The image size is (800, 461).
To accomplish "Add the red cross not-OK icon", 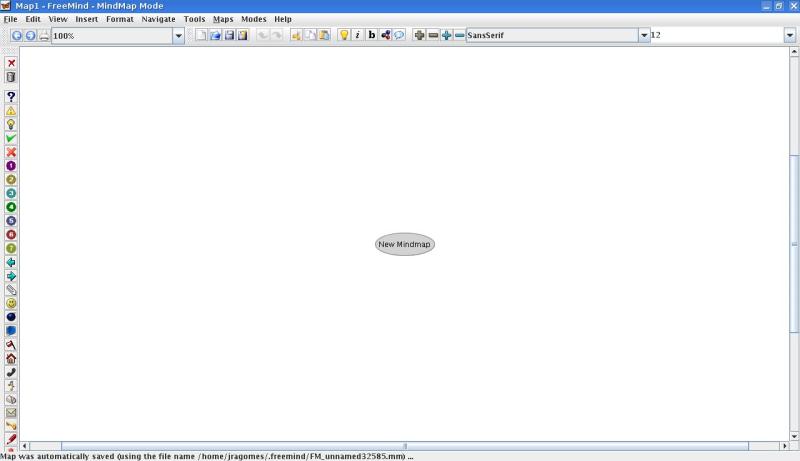I will tap(11, 152).
